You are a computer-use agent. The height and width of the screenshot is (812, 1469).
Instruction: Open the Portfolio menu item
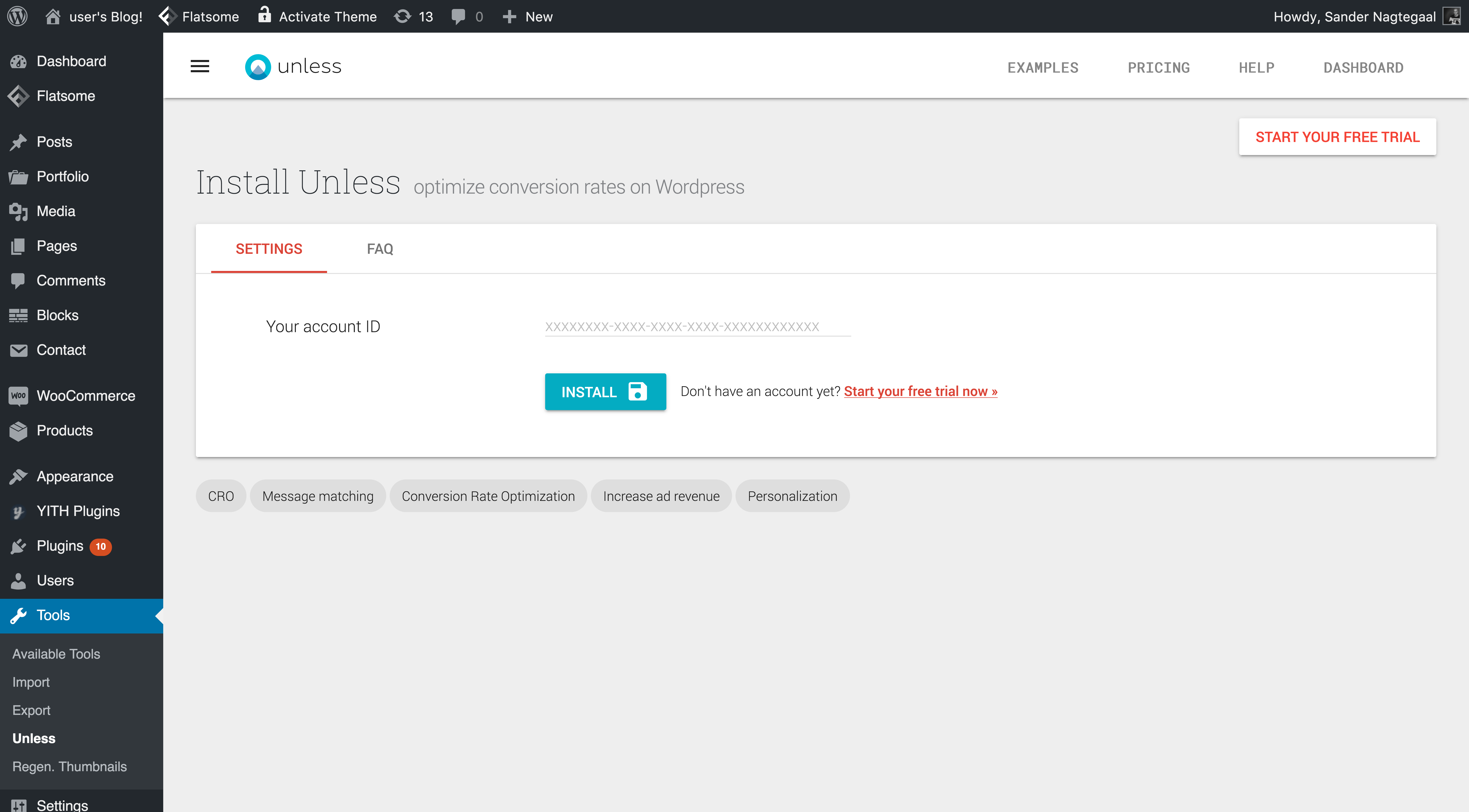tap(82, 177)
